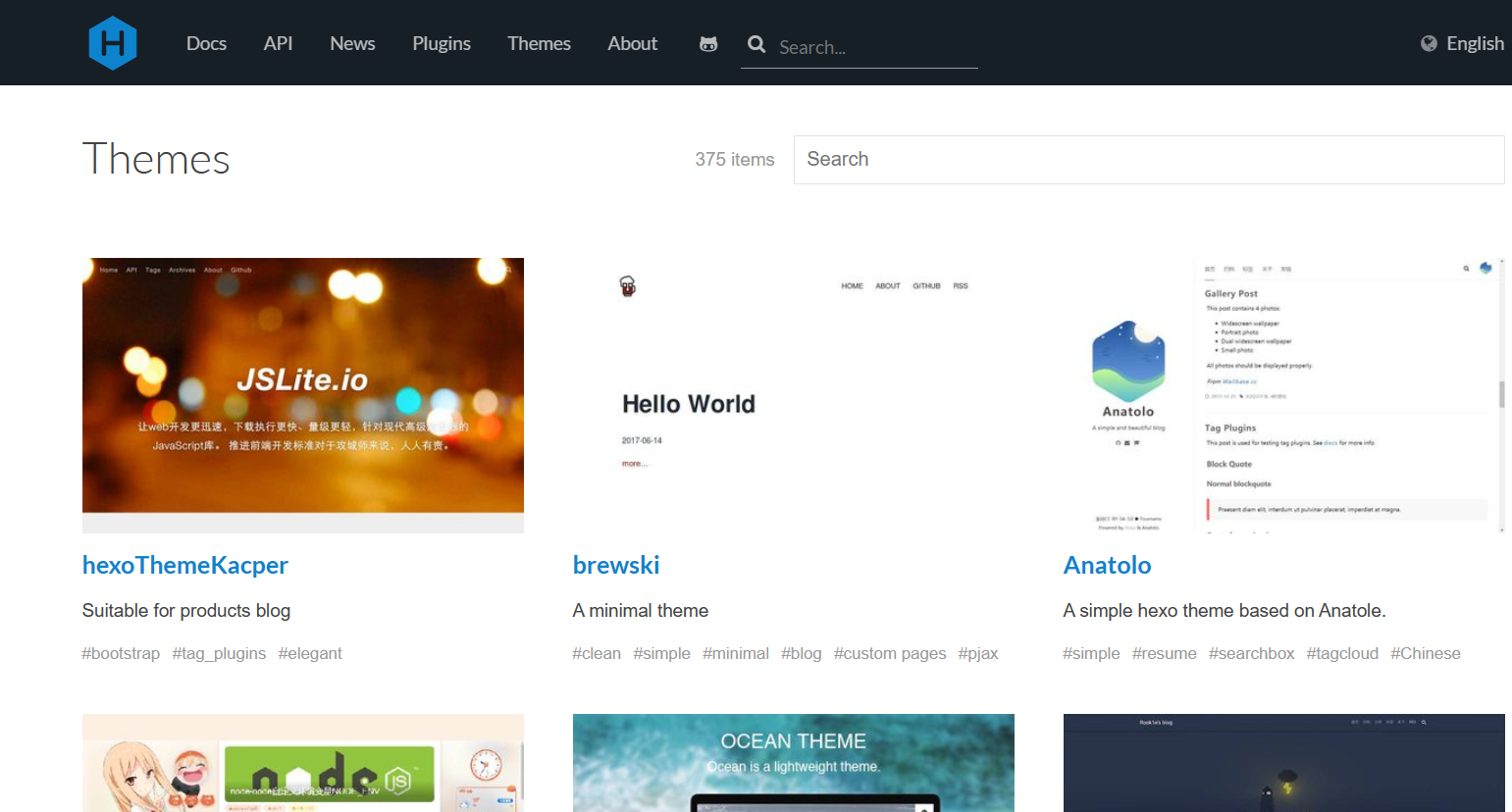Open the Anatolo theme link

(1107, 565)
